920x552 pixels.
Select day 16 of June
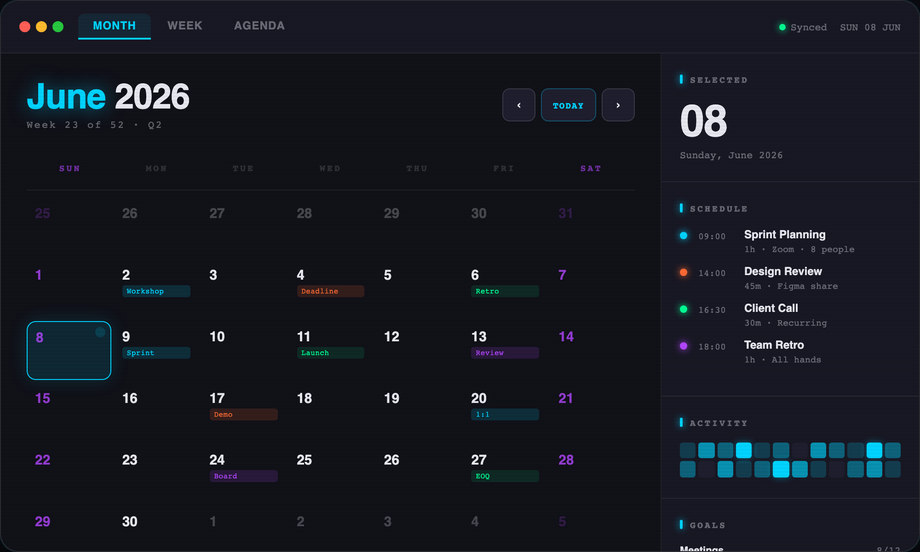(130, 398)
